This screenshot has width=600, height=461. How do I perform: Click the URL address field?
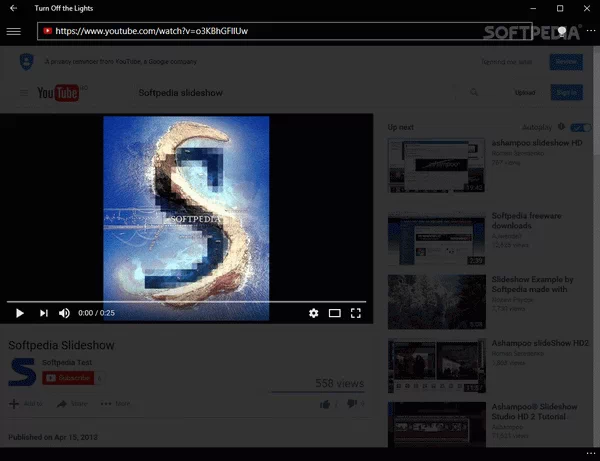300,31
